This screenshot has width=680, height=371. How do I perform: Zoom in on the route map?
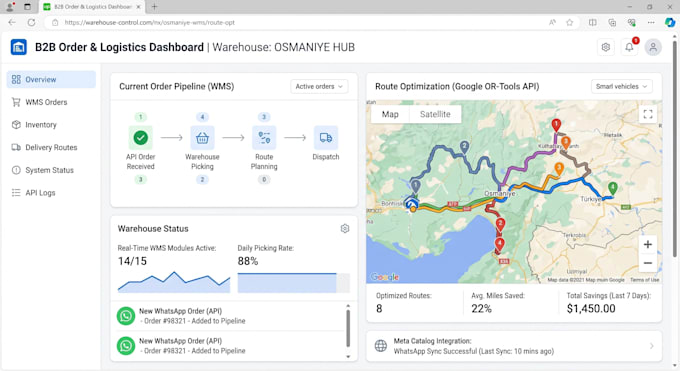pos(647,244)
